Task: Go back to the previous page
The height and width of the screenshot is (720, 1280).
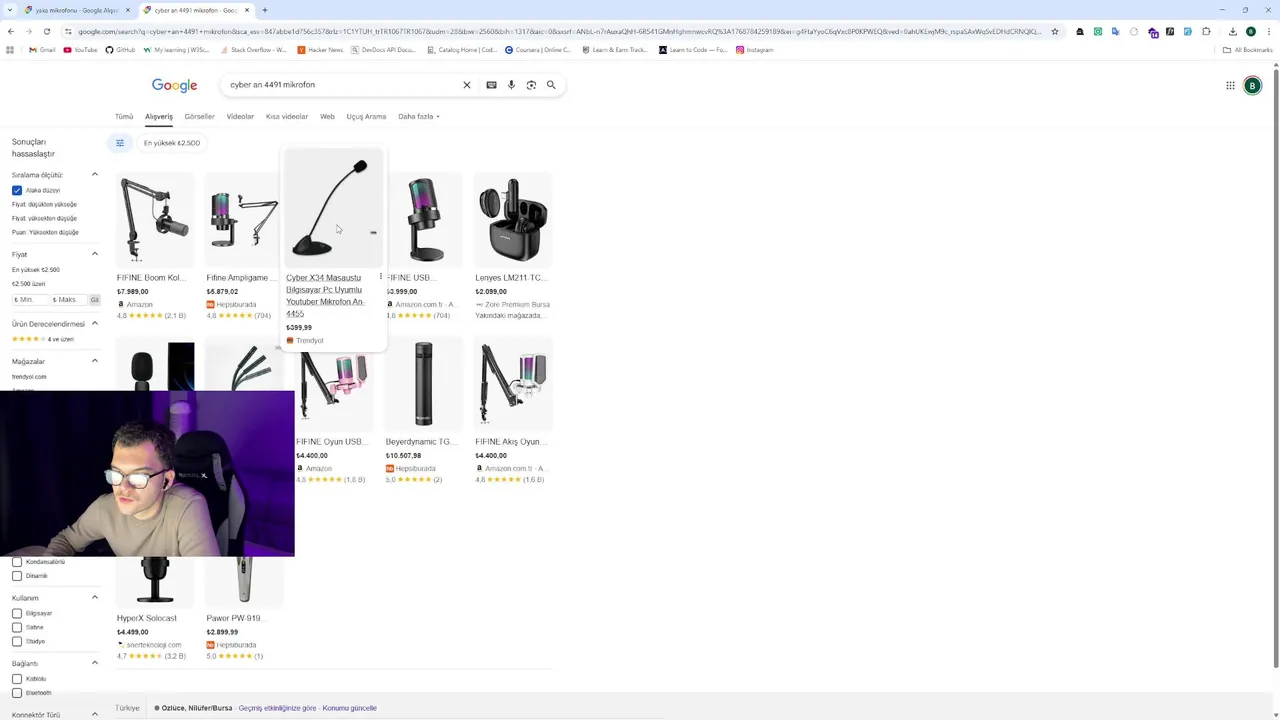Action: pyautogui.click(x=10, y=32)
